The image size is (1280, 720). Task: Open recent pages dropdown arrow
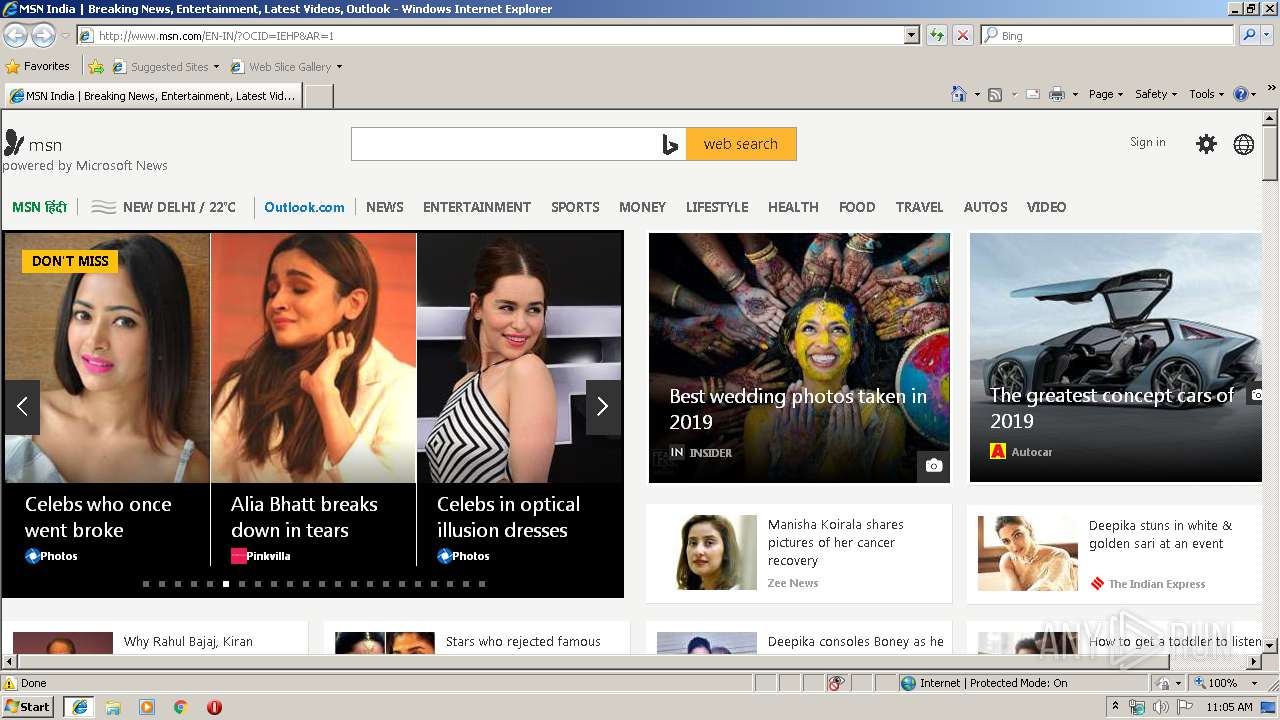point(65,35)
